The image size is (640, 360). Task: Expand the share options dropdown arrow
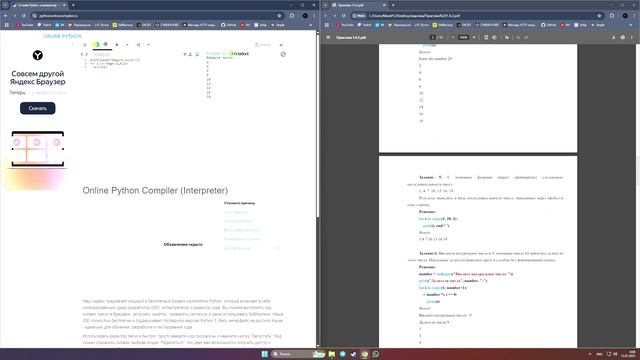click(x=148, y=45)
